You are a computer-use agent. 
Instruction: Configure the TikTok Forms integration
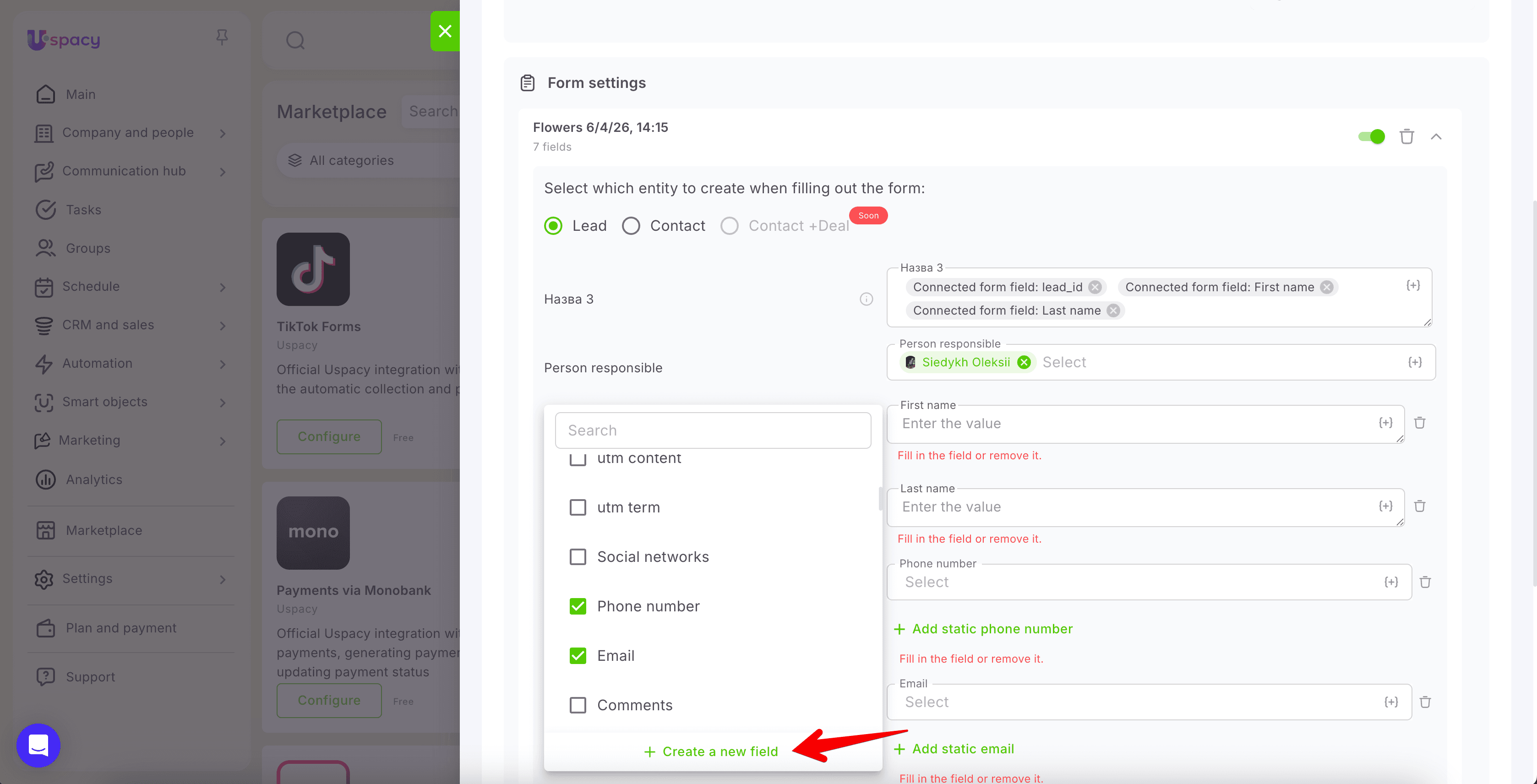coord(329,437)
